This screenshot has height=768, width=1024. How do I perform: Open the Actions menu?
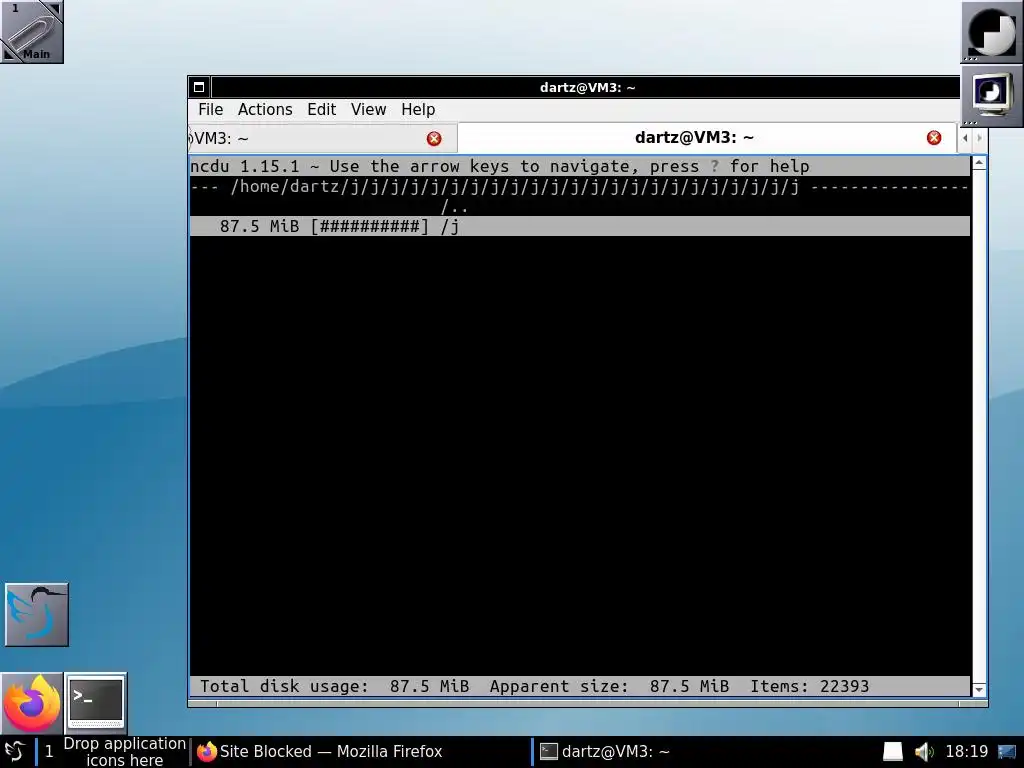pos(264,110)
